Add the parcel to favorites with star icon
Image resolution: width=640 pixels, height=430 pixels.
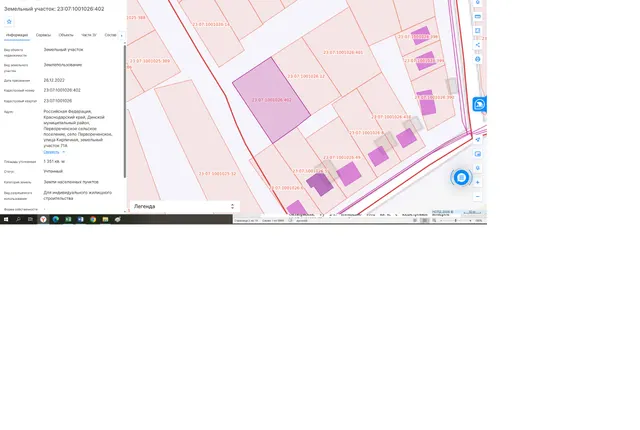9,22
